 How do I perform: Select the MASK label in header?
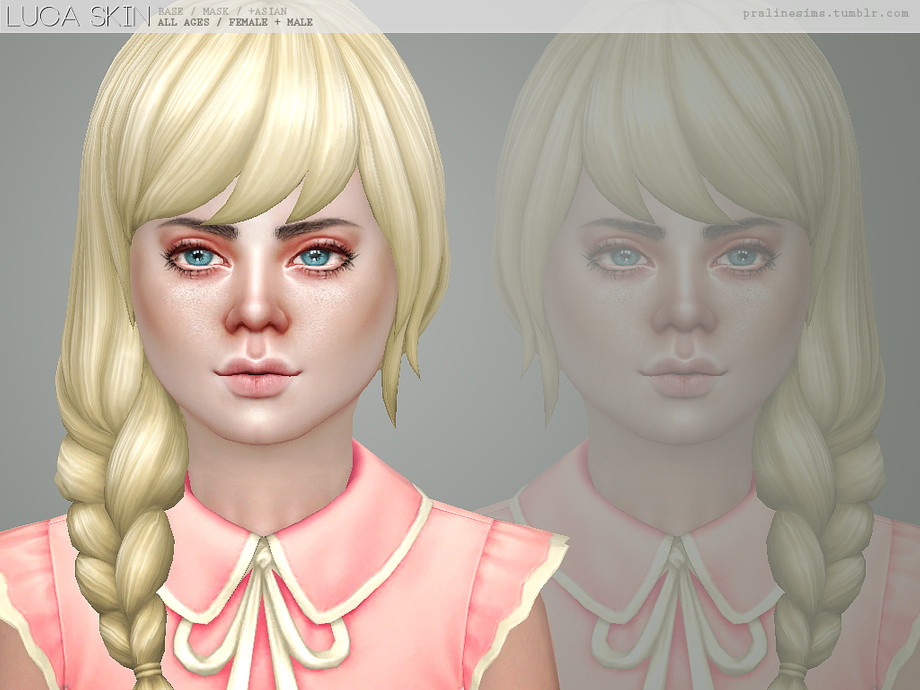[216, 11]
